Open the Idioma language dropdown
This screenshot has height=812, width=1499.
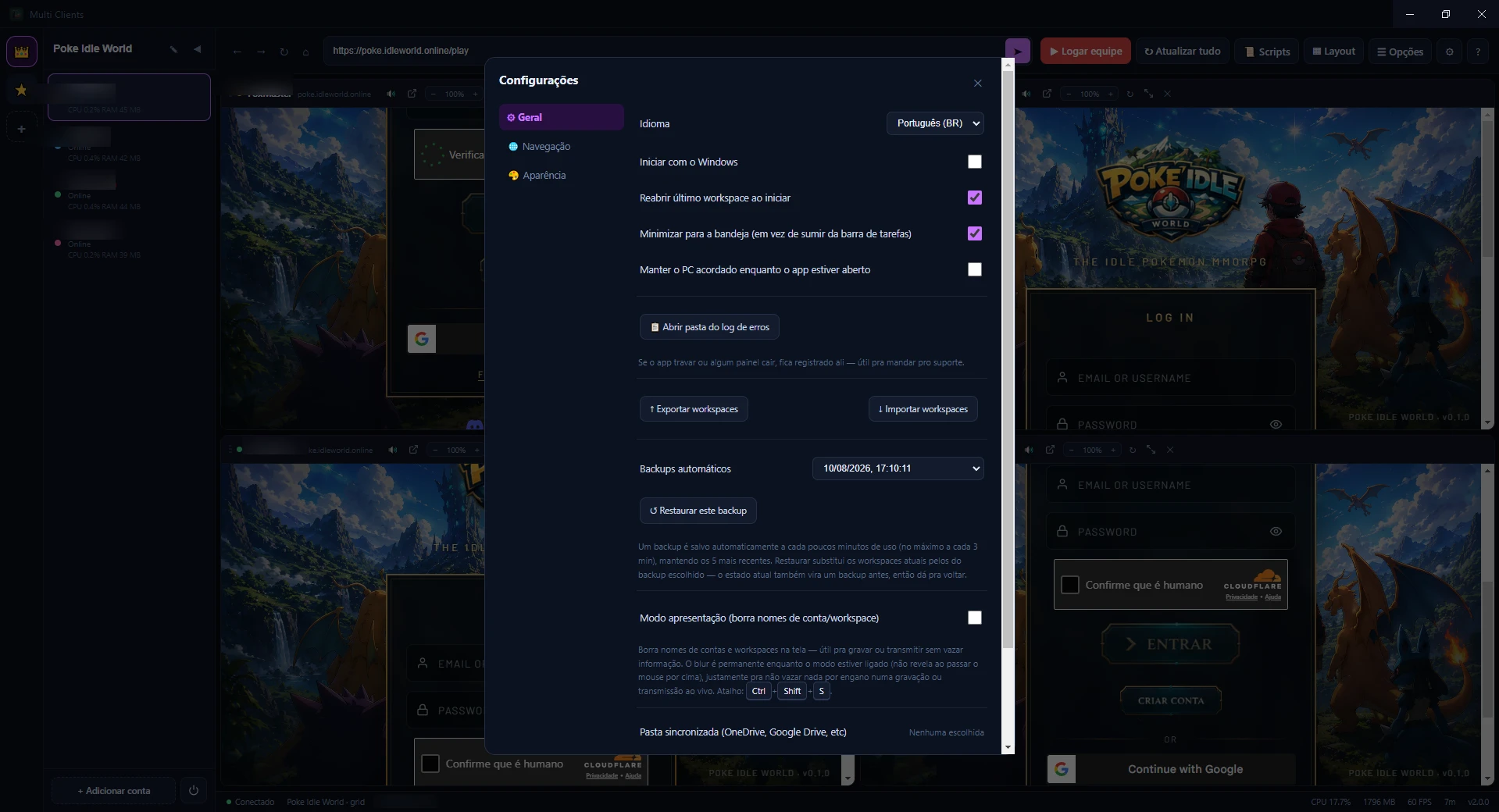(x=935, y=123)
